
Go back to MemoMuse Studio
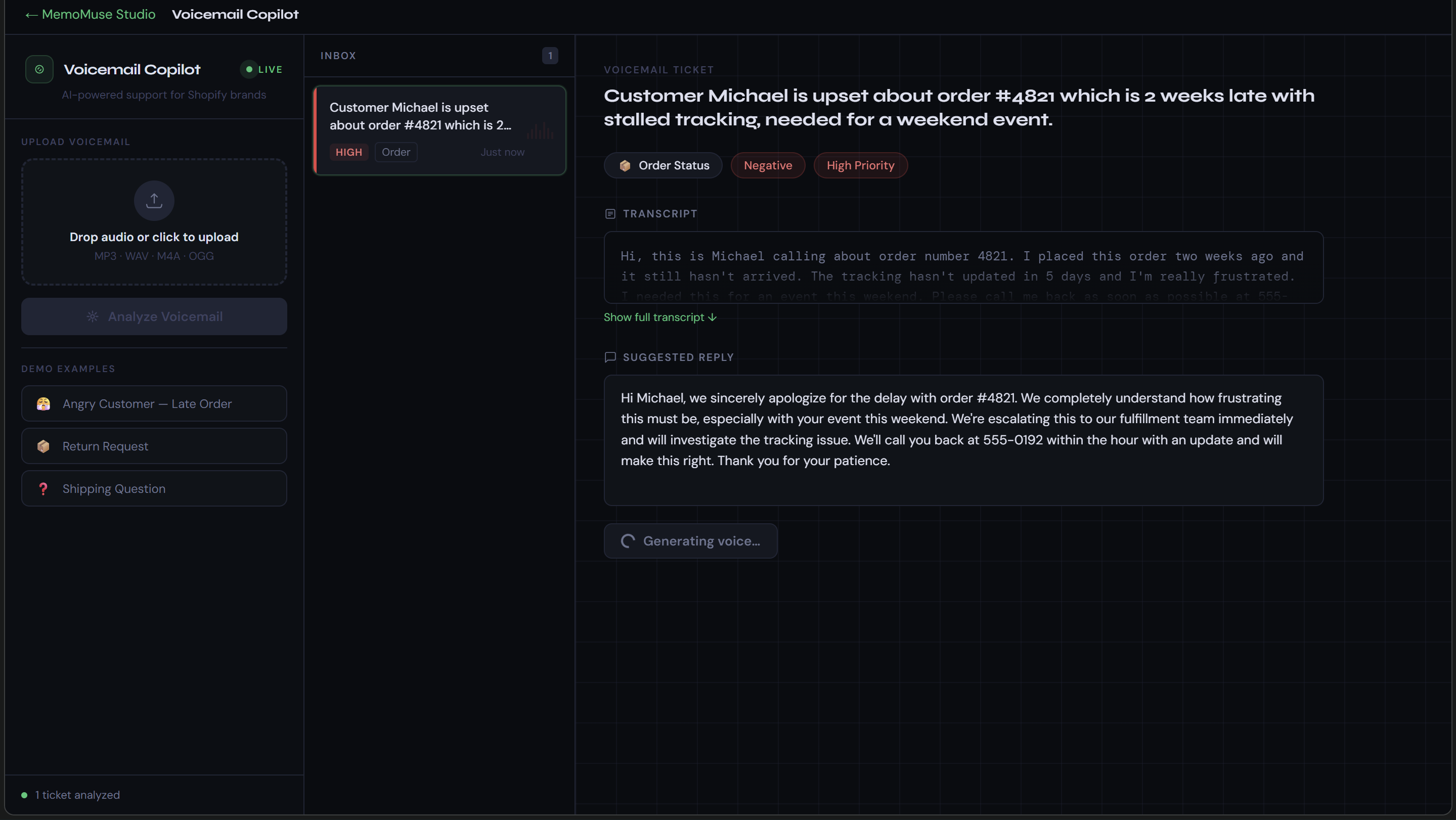coord(91,14)
